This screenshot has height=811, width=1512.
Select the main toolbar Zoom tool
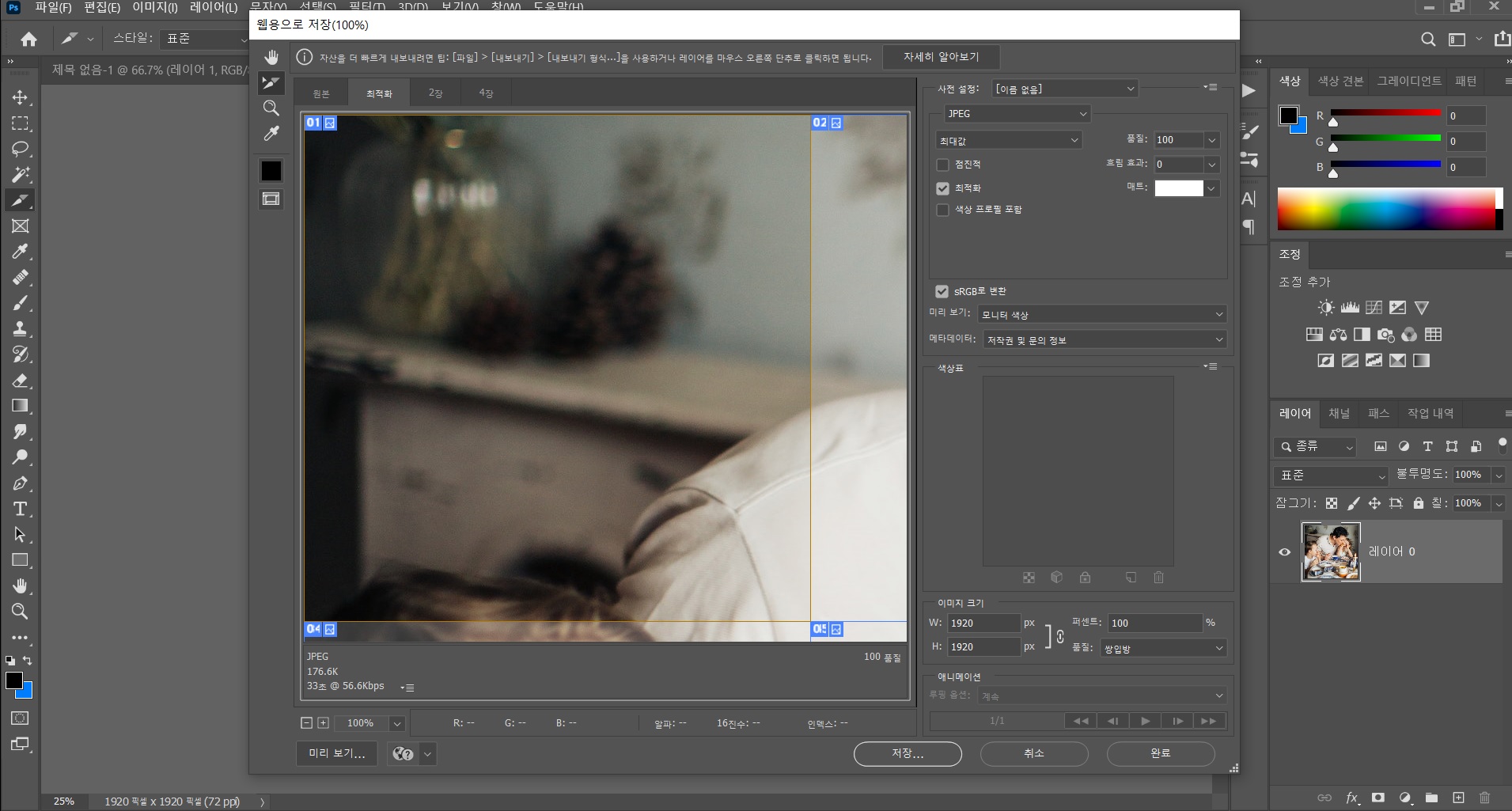pyautogui.click(x=20, y=612)
